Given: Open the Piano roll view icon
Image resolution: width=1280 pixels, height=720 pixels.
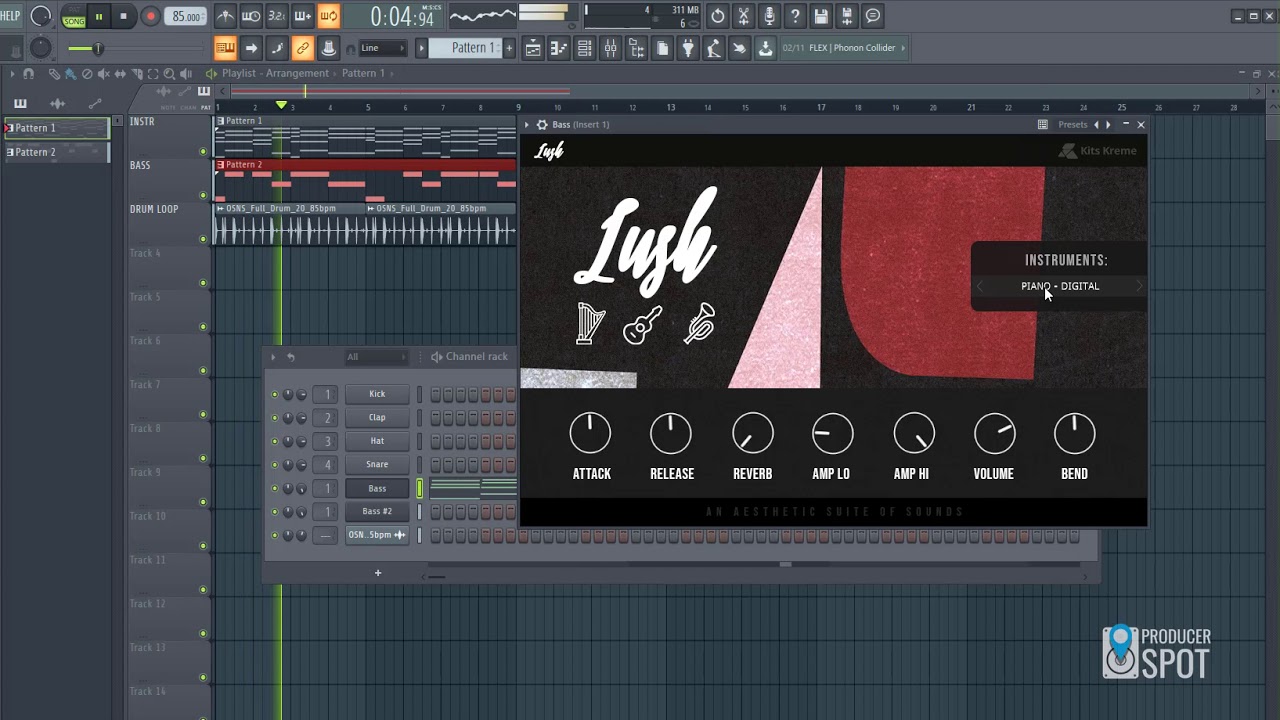Looking at the screenshot, I should coord(559,48).
